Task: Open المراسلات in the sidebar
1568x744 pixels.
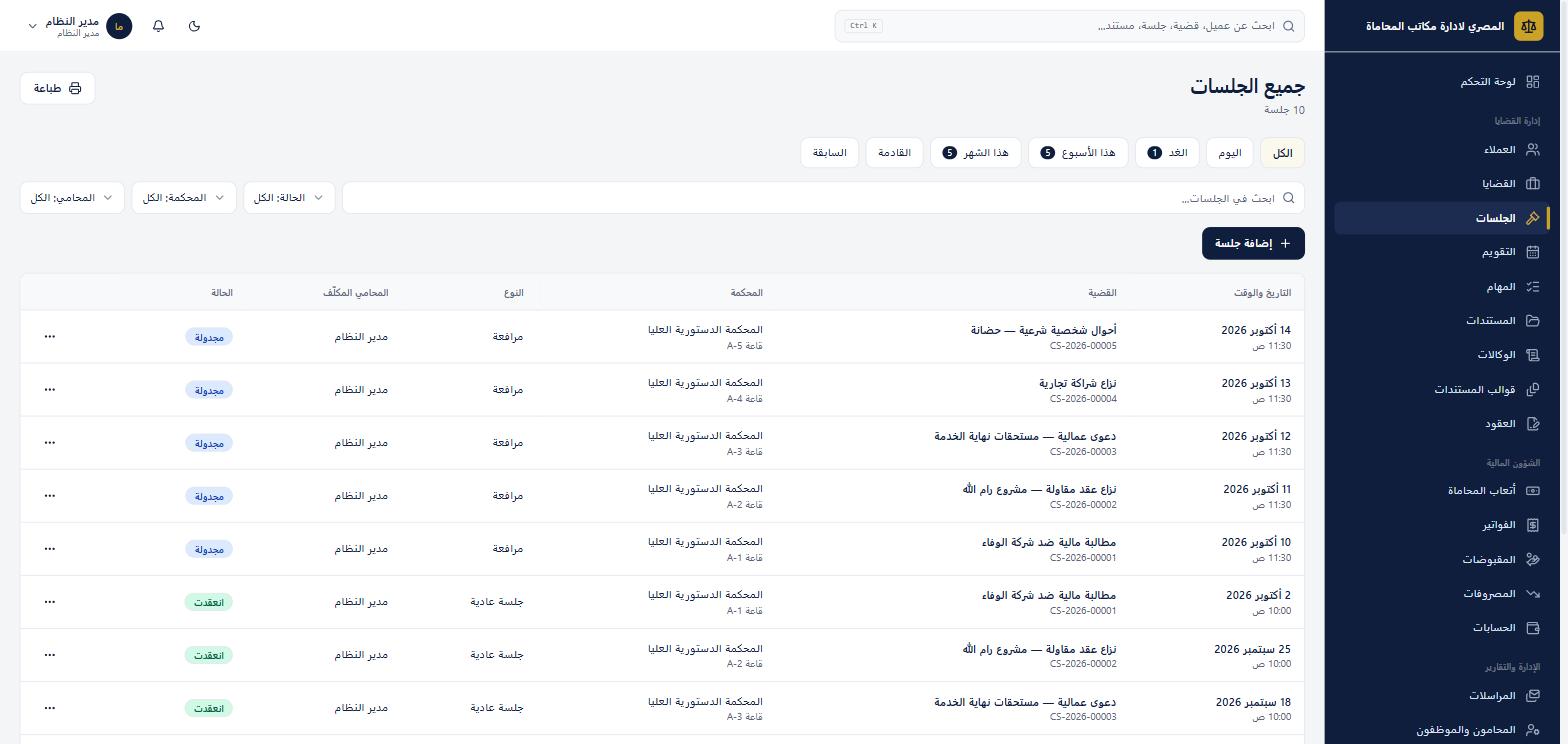Action: pos(1442,696)
